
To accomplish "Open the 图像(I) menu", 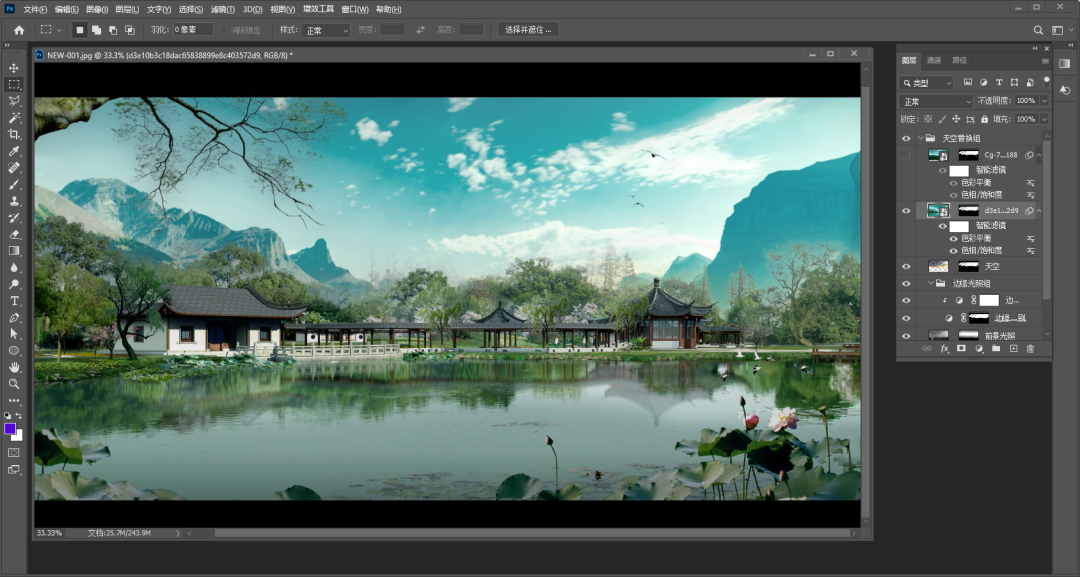I will coord(97,10).
